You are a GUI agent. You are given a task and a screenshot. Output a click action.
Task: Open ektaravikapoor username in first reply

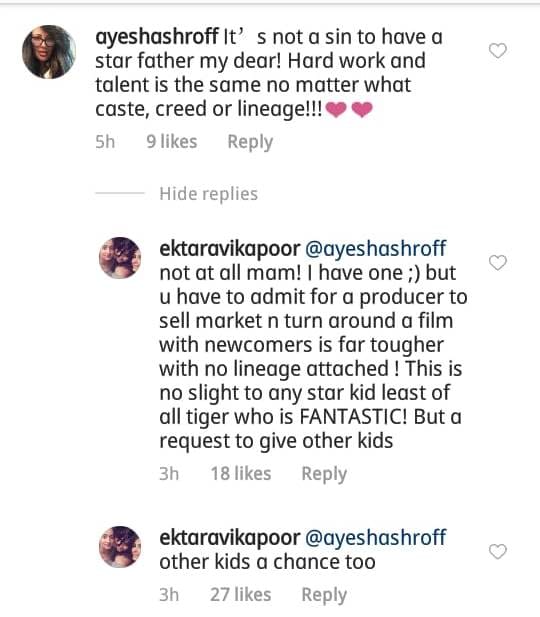pyautogui.click(x=230, y=249)
